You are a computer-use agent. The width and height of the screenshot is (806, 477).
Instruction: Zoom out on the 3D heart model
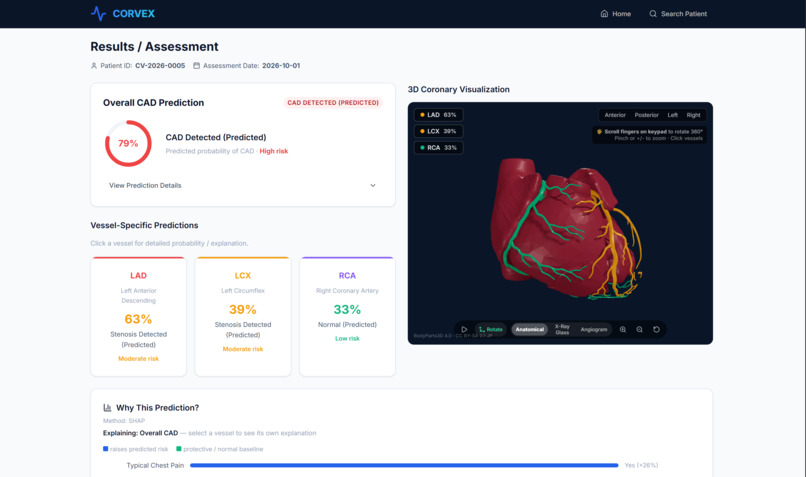(639, 329)
